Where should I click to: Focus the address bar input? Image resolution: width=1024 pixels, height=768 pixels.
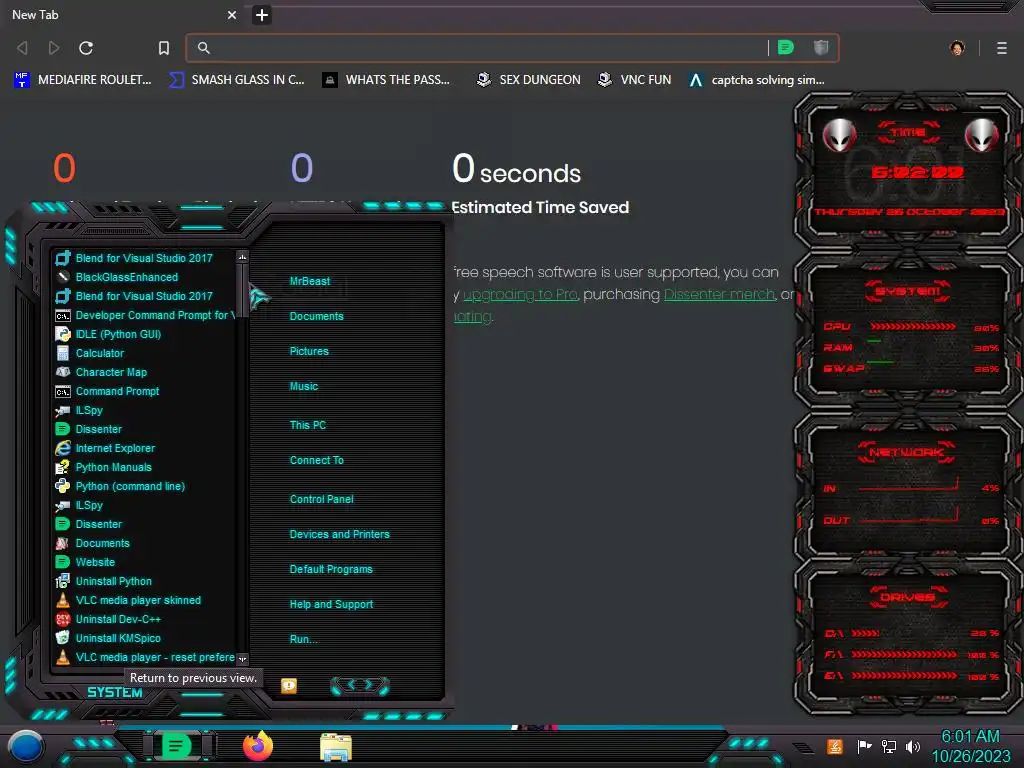[483, 48]
